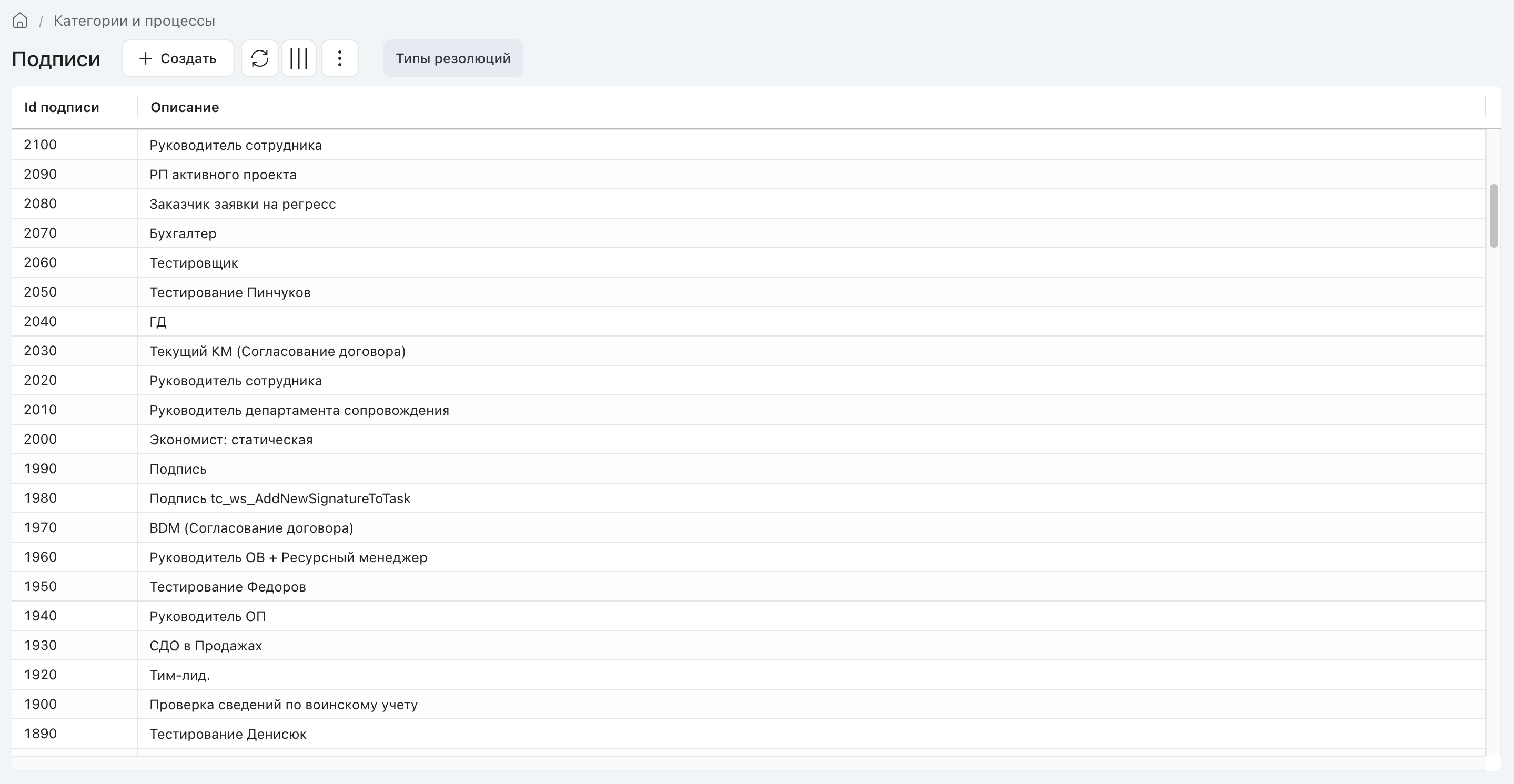This screenshot has width=1514, height=784.
Task: Select Текущий КМ (Согласование договора) row
Action: pos(748,351)
